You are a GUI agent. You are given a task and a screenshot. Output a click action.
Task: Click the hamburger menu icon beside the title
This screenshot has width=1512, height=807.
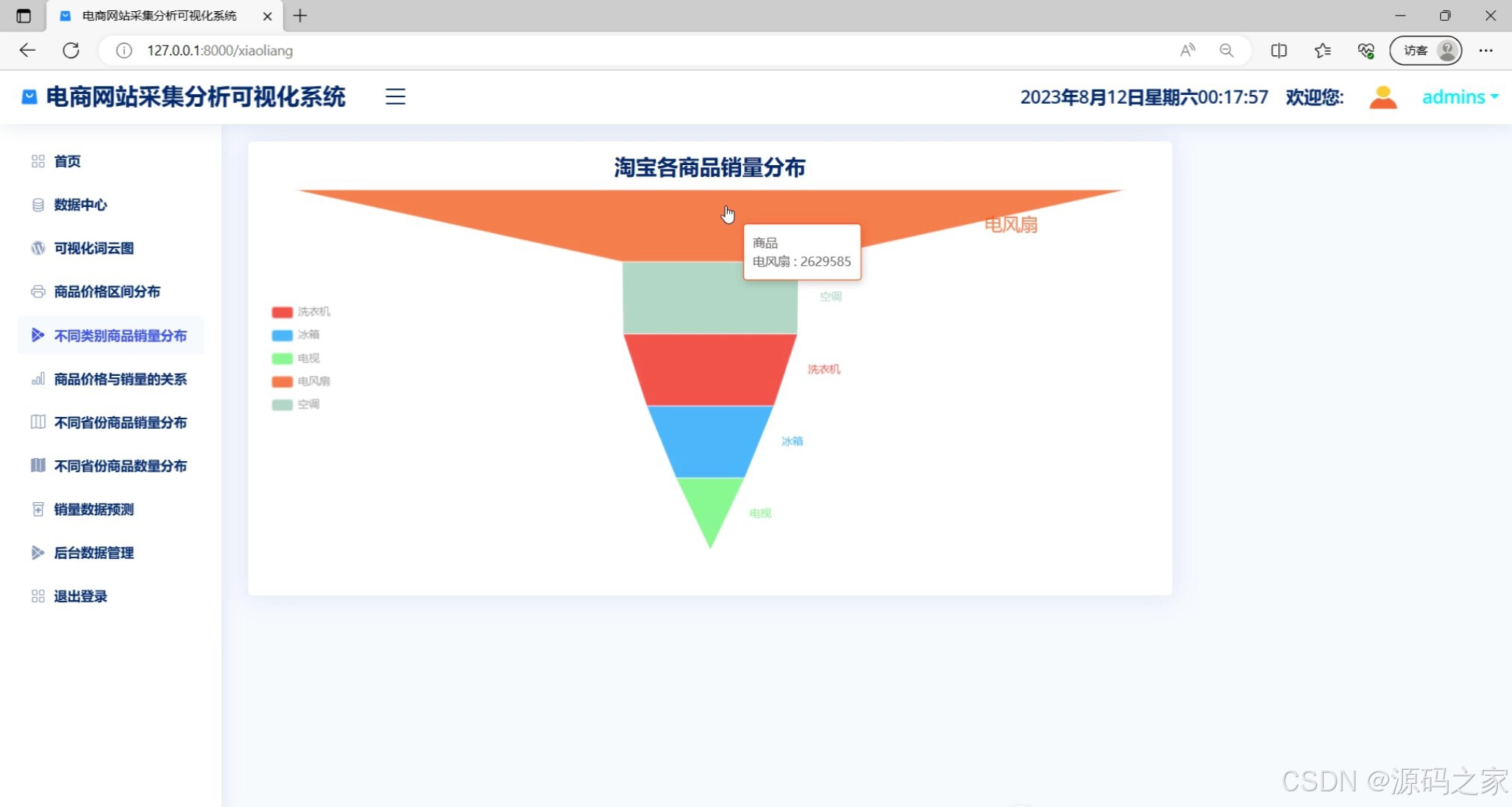394,96
